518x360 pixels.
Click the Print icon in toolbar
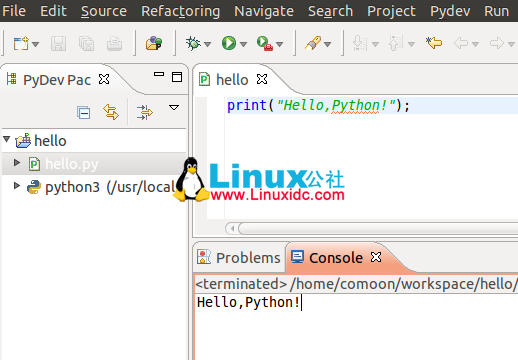[x=114, y=43]
